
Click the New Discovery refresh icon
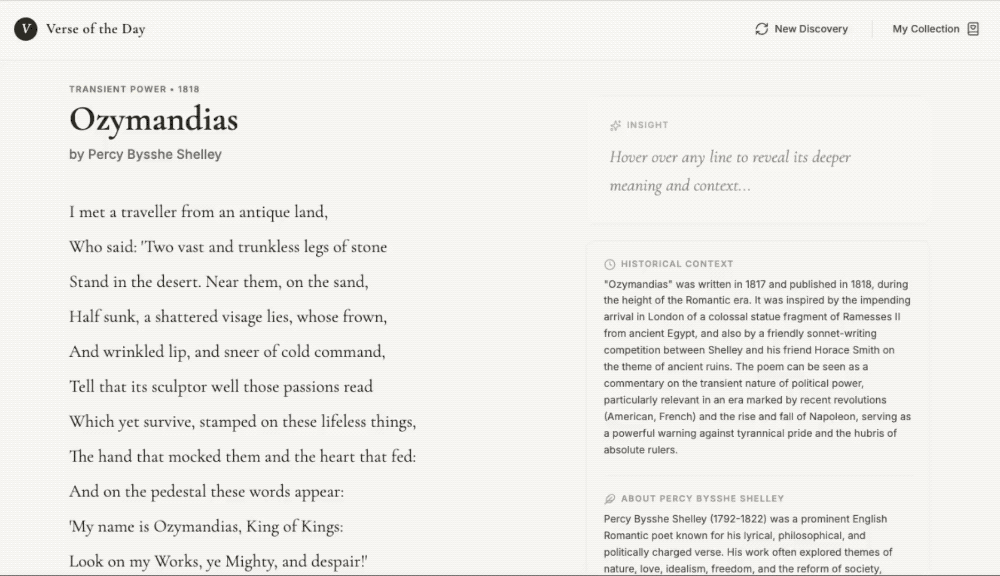(x=762, y=29)
